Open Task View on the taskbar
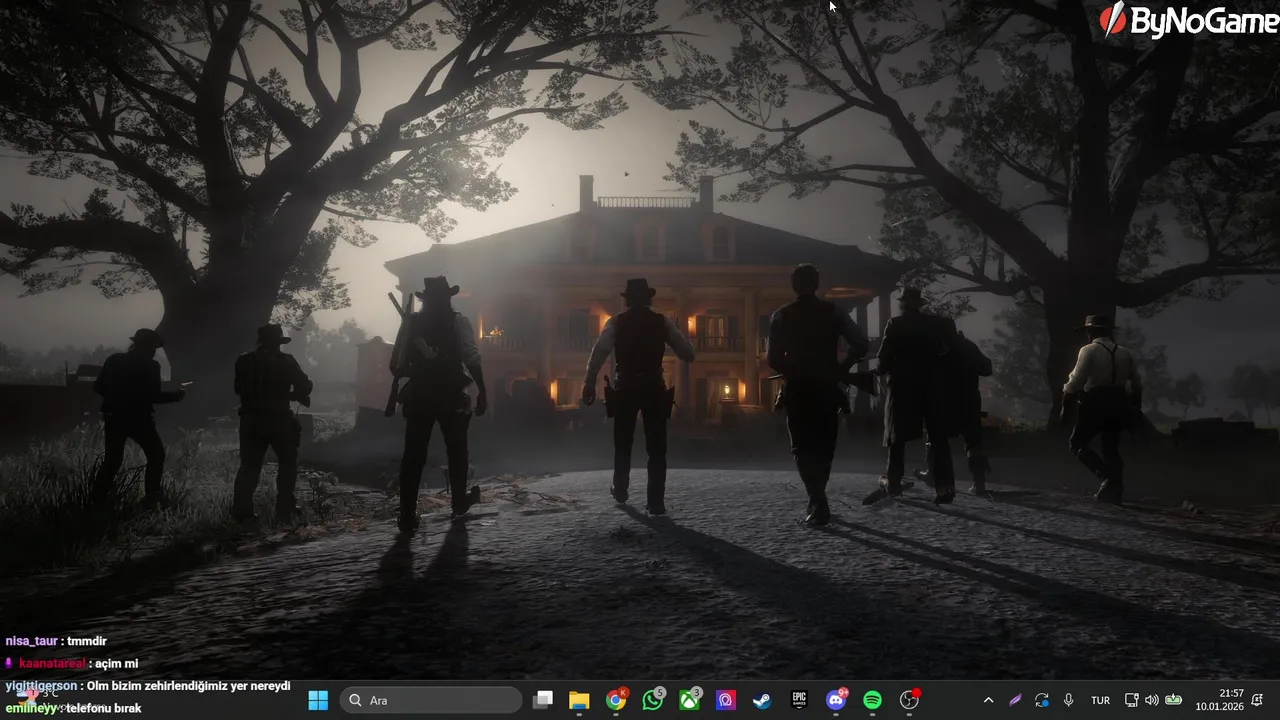Image resolution: width=1280 pixels, height=720 pixels. pos(543,700)
